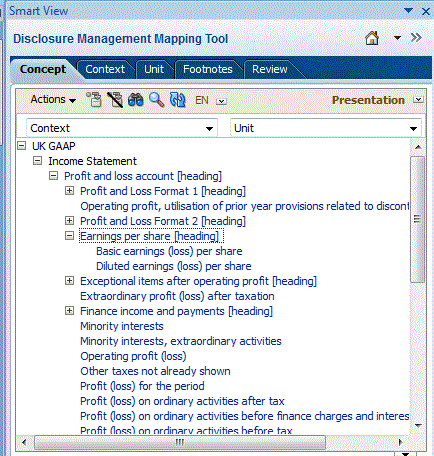Select Basic earnings (loss) per share
Viewport: 434px width, 456px height.
coord(169,251)
